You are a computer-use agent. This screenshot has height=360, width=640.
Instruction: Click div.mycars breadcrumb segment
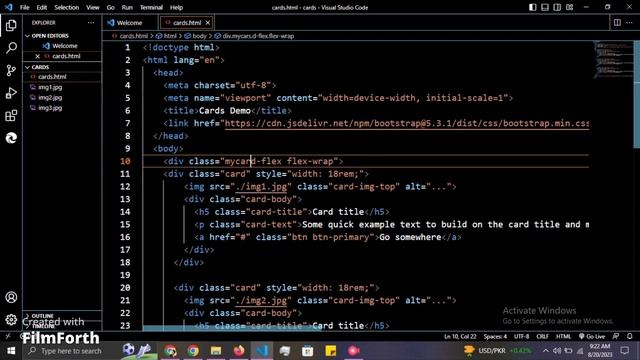point(258,36)
